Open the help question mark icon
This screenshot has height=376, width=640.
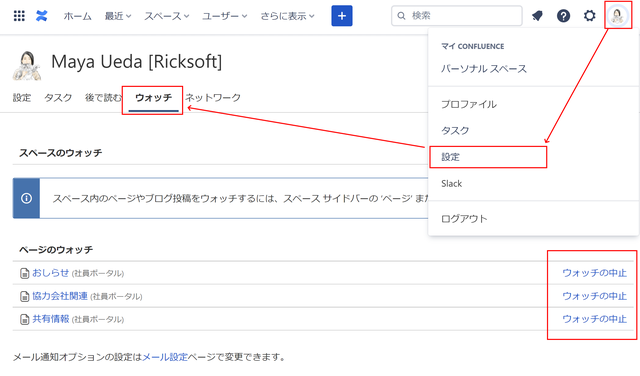563,16
